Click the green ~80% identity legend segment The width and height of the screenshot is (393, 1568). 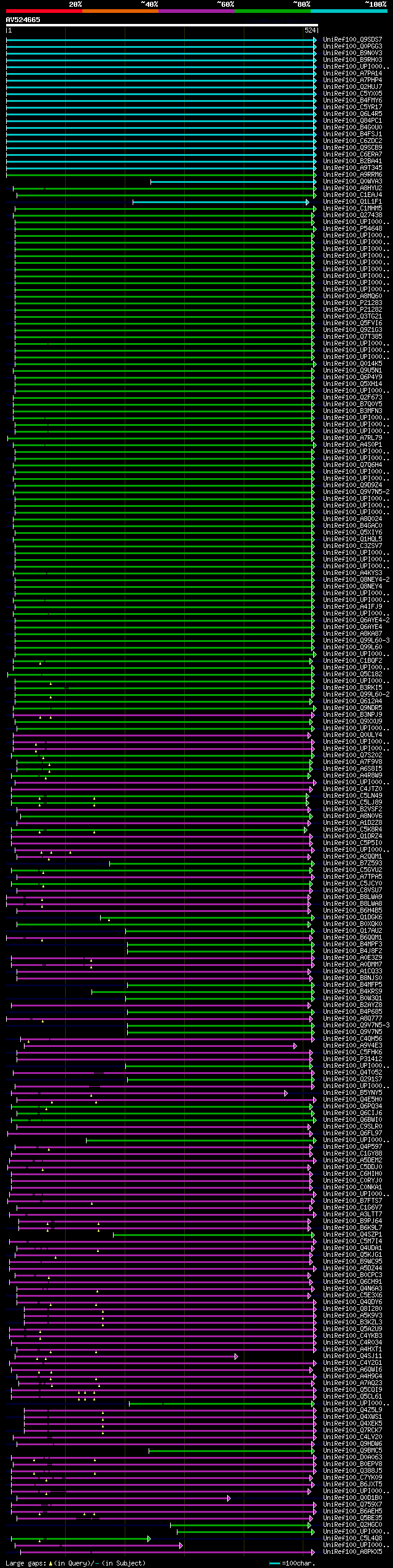272,11
